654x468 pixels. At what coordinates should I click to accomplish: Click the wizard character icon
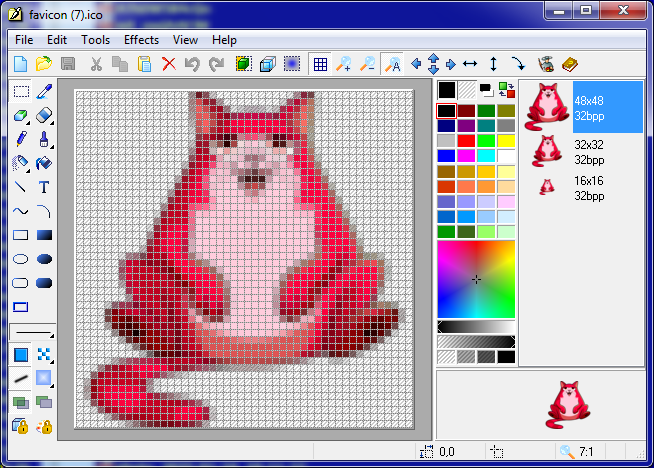pyautogui.click(x=546, y=64)
